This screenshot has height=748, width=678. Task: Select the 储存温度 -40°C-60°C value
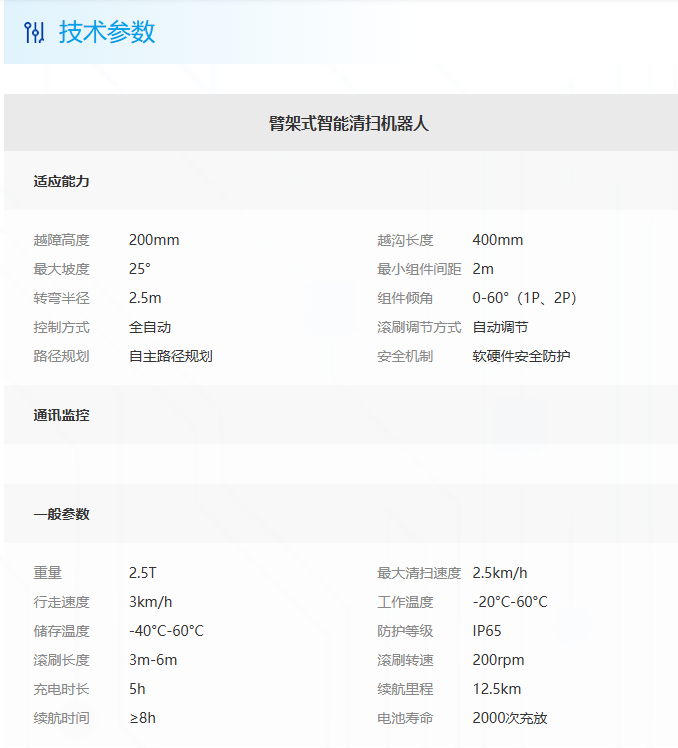[166, 631]
